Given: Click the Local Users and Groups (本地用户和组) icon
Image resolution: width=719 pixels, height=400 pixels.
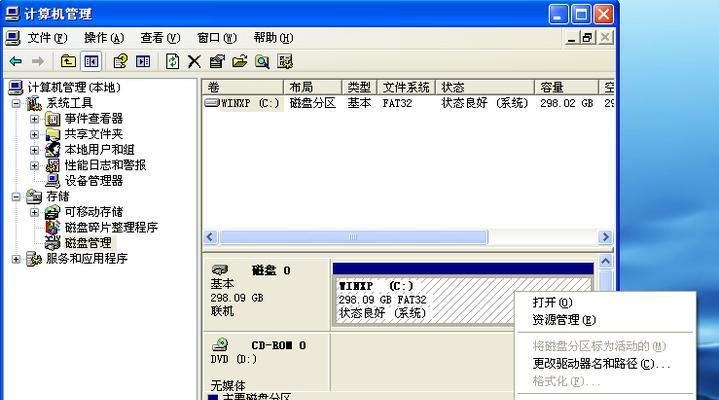Looking at the screenshot, I should pyautogui.click(x=53, y=150).
